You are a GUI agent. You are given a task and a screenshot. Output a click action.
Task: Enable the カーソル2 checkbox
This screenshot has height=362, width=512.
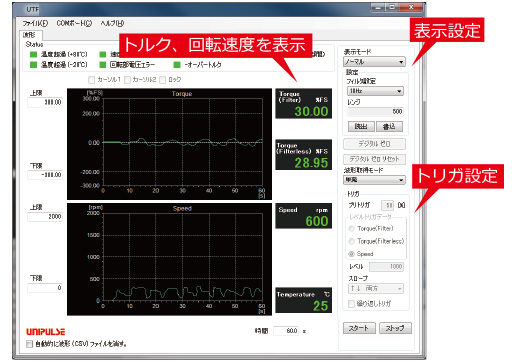[x=127, y=80]
